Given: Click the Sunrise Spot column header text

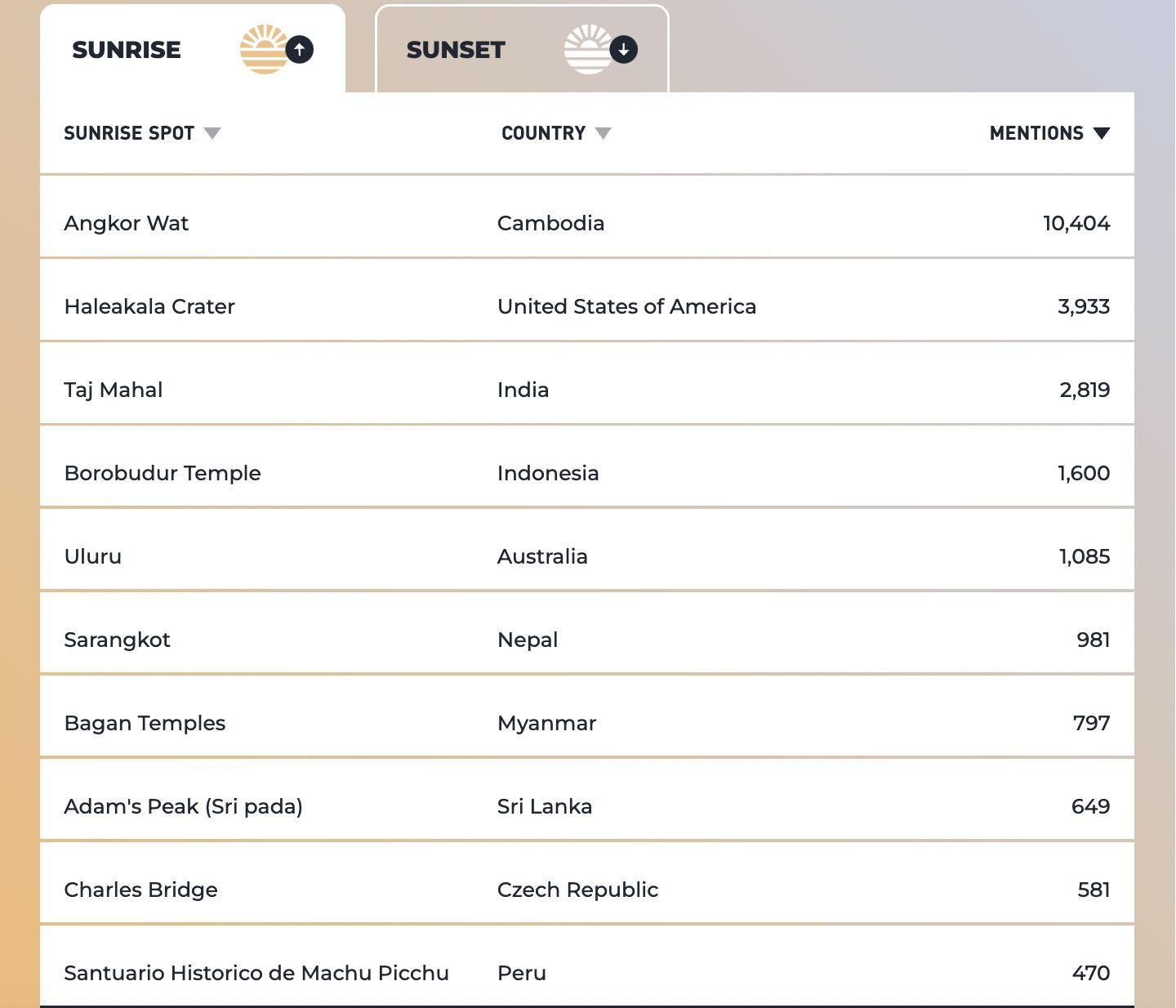Looking at the screenshot, I should coord(129,133).
